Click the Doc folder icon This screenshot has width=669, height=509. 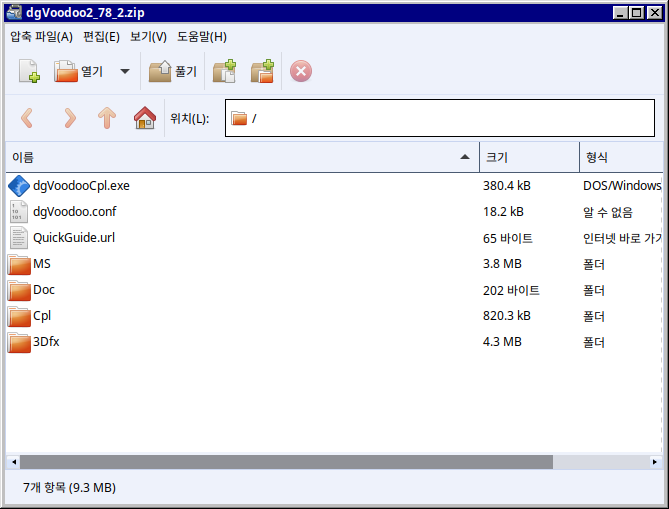click(x=19, y=290)
